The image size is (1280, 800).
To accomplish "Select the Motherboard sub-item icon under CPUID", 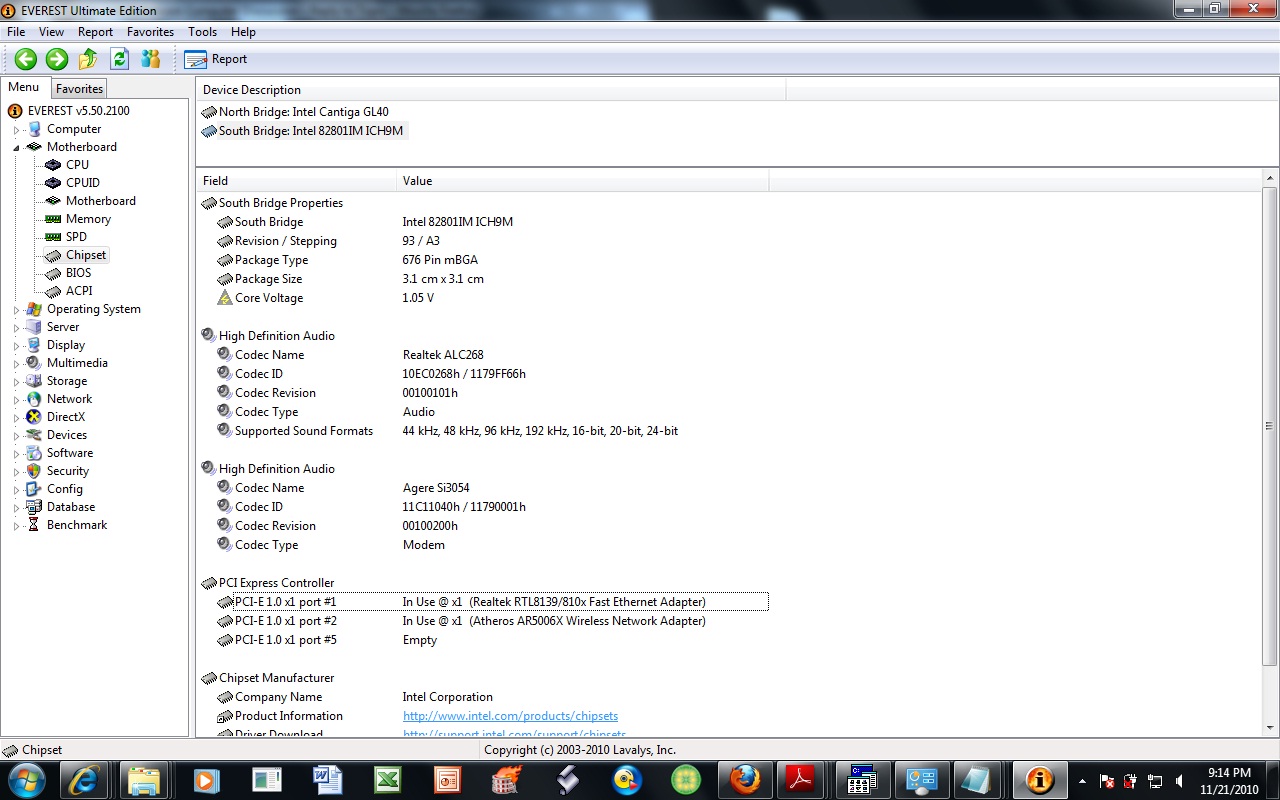I will [x=53, y=201].
